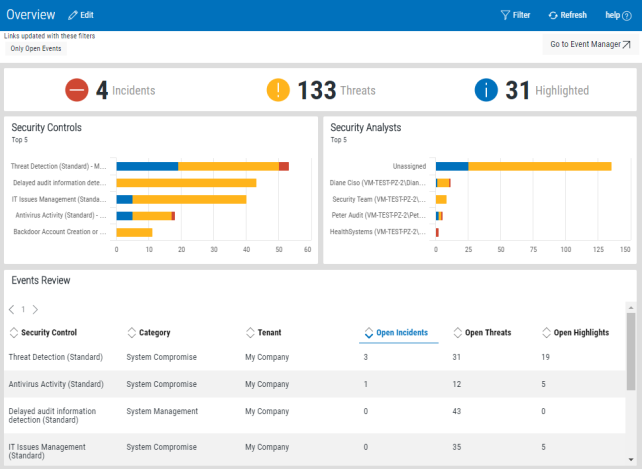Sort by Category column
Screen dimensions: 642x469
point(154,332)
